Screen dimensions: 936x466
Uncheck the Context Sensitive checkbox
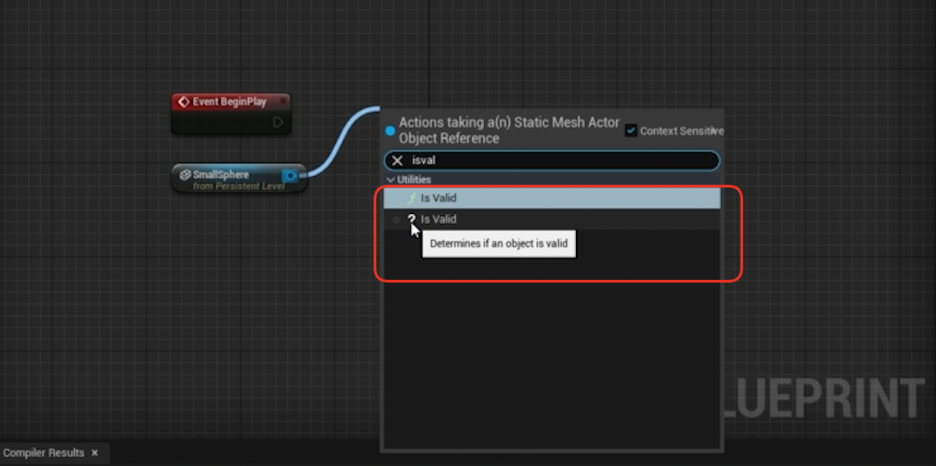click(631, 130)
